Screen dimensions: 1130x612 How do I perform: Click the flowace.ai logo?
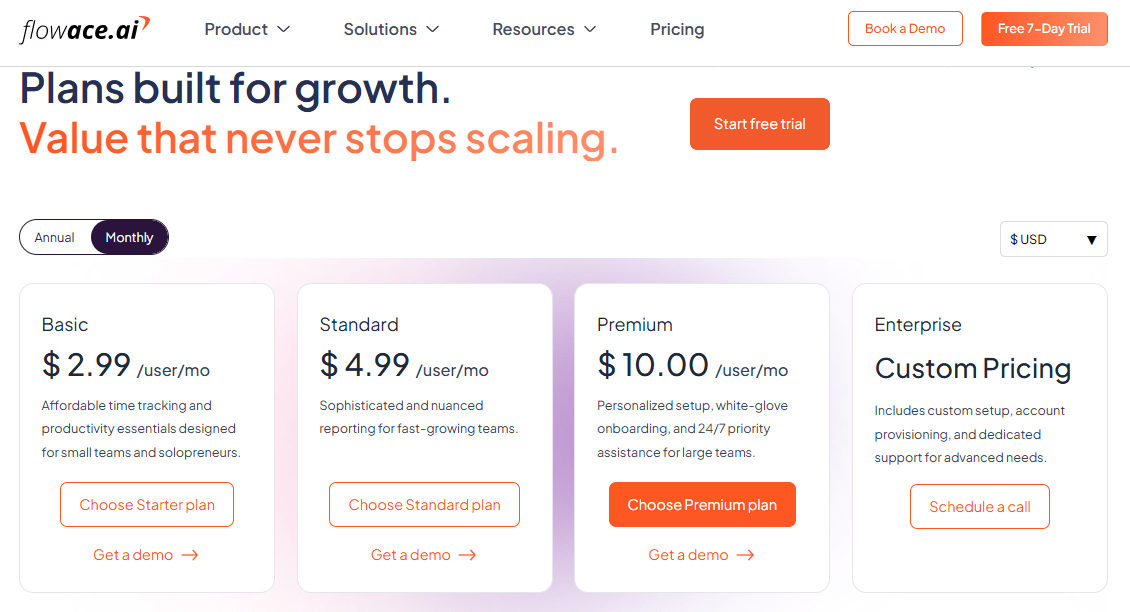pos(85,28)
